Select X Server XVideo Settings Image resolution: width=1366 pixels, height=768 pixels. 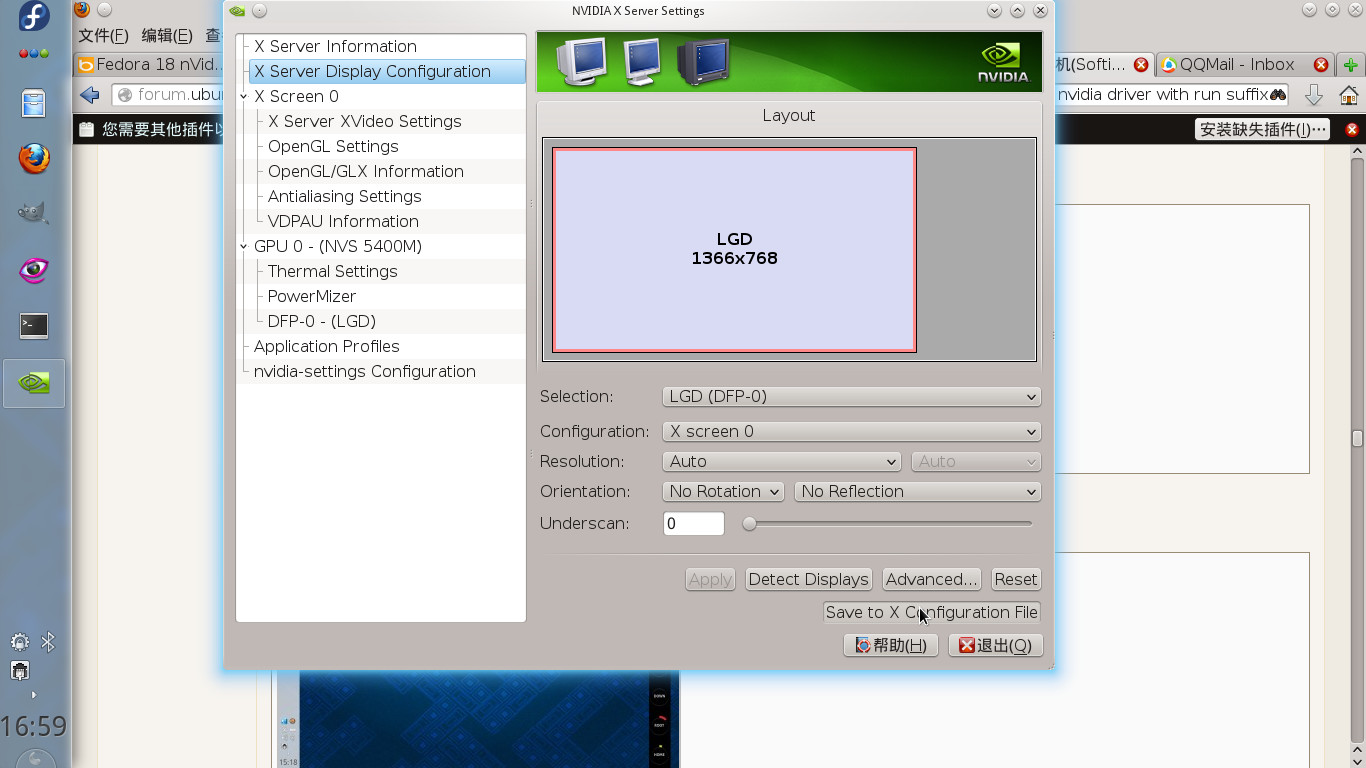pos(364,122)
